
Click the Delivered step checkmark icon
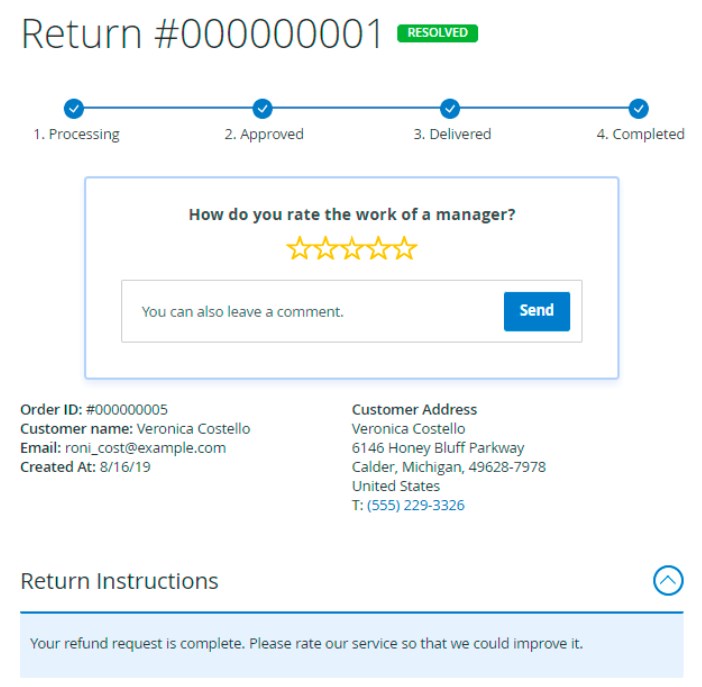pyautogui.click(x=450, y=108)
